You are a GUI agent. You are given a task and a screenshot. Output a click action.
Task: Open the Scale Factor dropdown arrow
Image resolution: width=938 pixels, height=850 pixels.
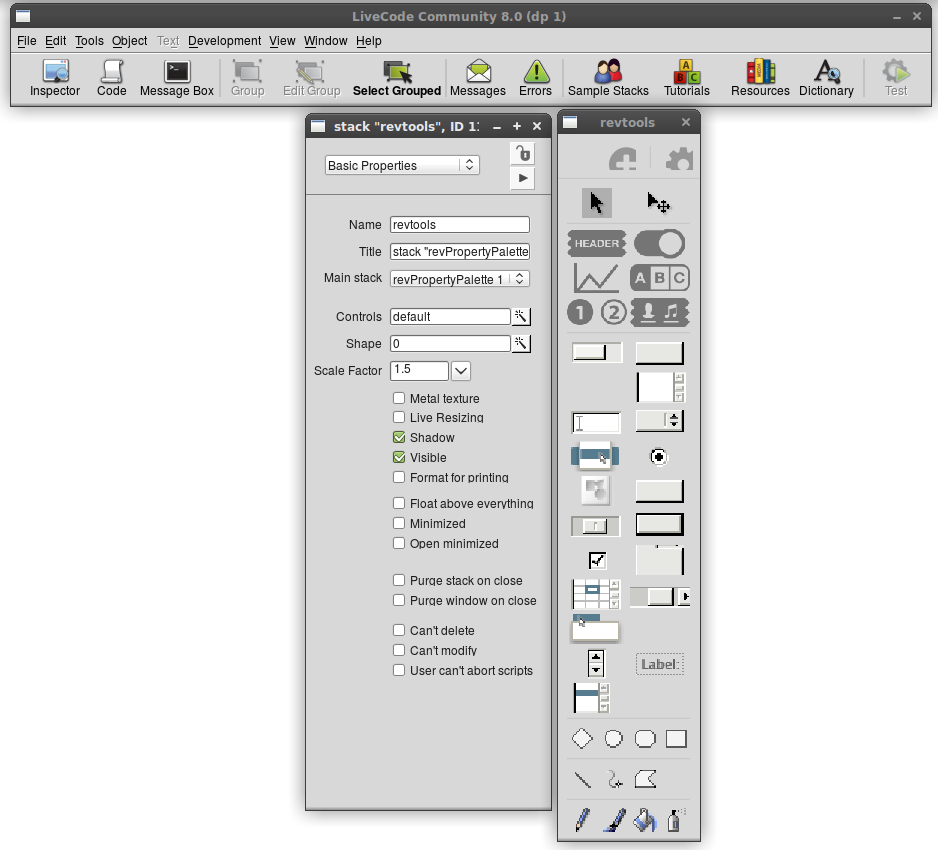click(460, 371)
